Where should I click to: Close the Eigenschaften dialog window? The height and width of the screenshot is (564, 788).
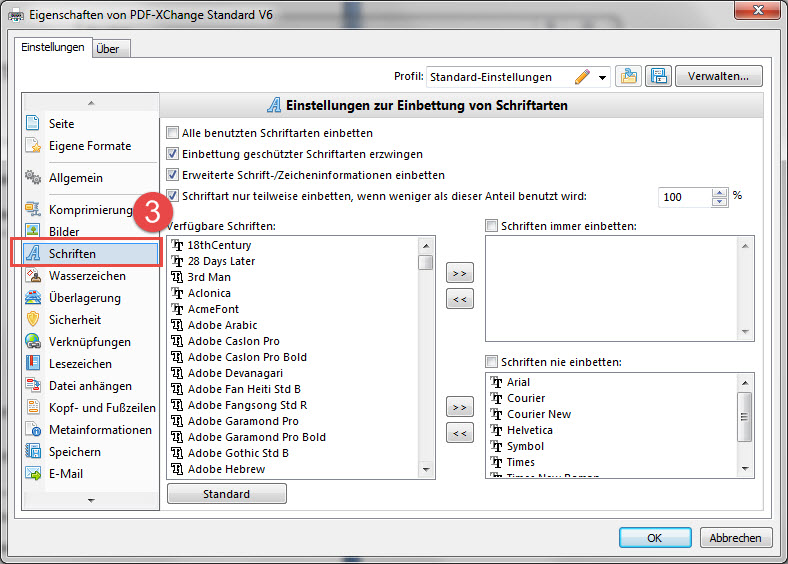click(758, 10)
